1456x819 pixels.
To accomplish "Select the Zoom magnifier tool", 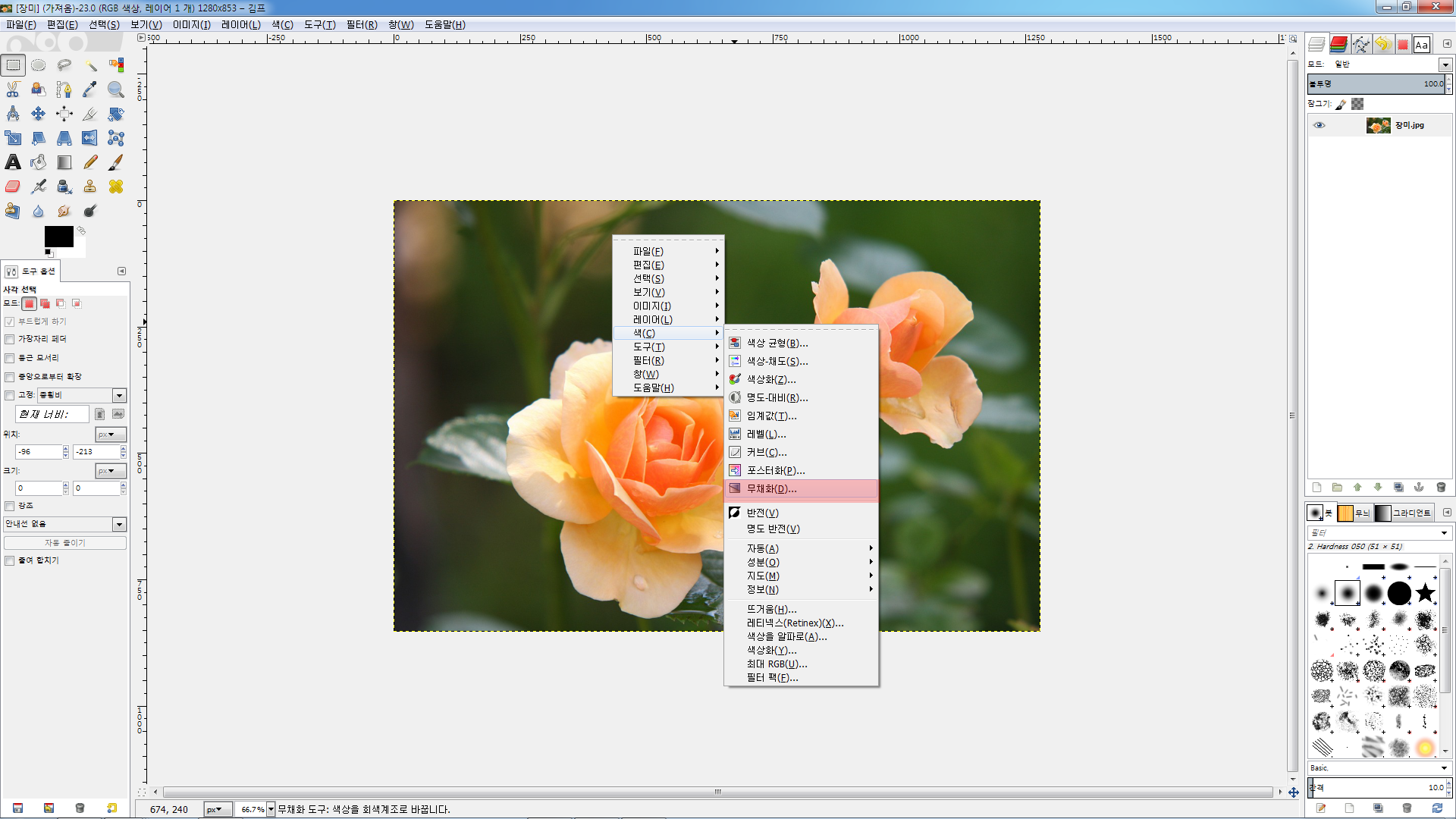I will [x=116, y=89].
